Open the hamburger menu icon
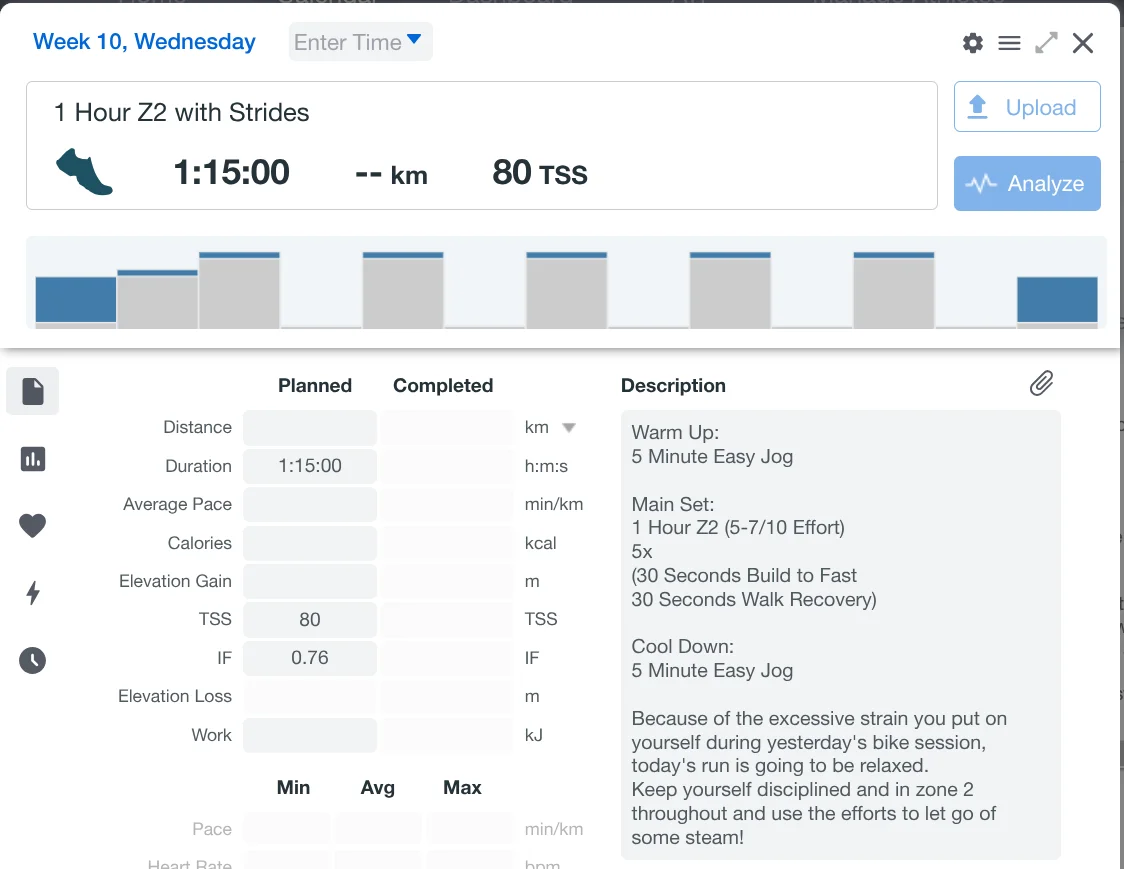This screenshot has height=869, width=1124. [x=1009, y=43]
